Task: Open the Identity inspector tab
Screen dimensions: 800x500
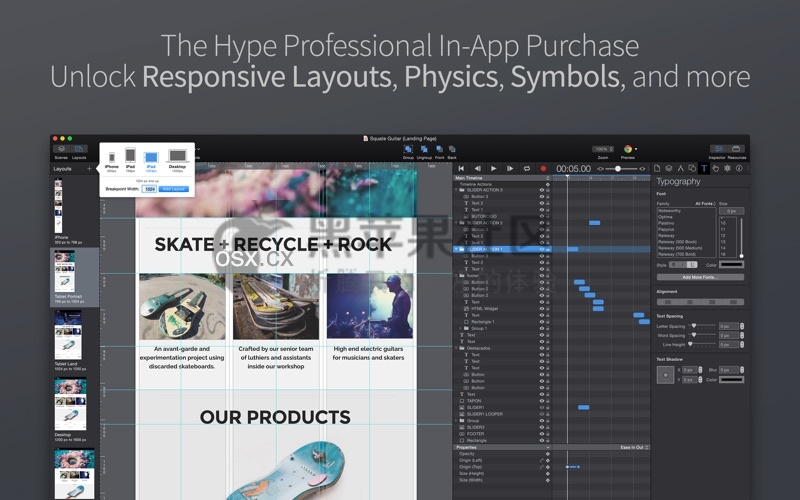Action: pyautogui.click(x=739, y=168)
